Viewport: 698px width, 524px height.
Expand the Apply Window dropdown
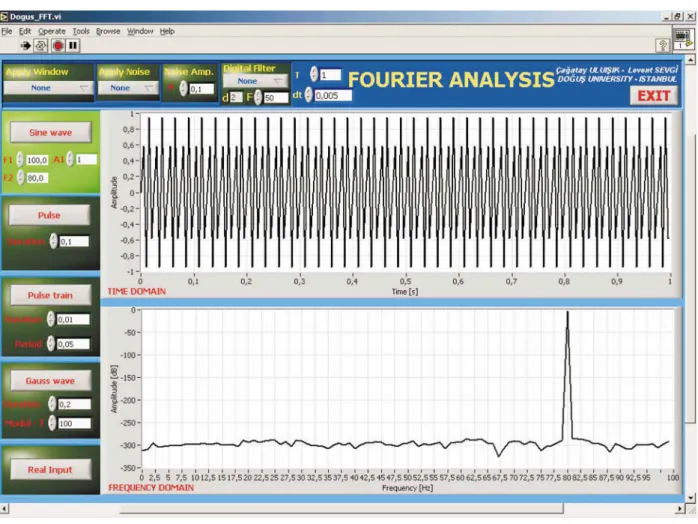[48, 88]
